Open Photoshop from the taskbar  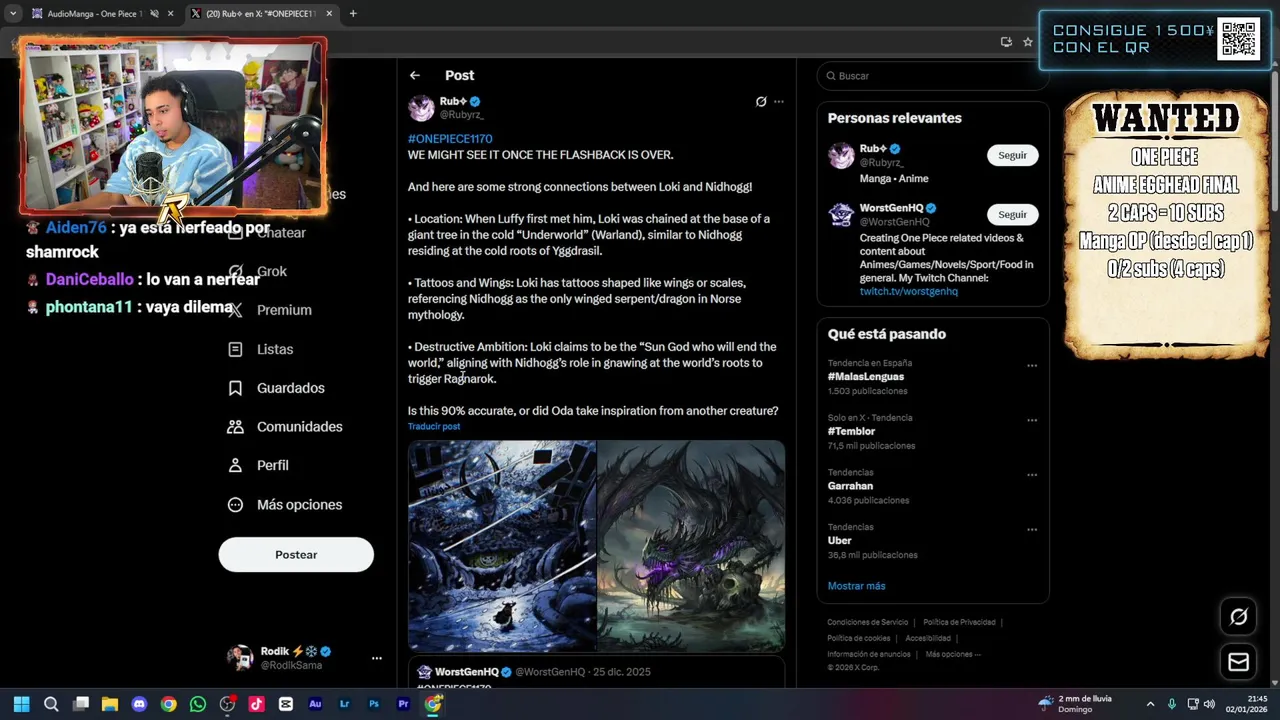[x=374, y=704]
